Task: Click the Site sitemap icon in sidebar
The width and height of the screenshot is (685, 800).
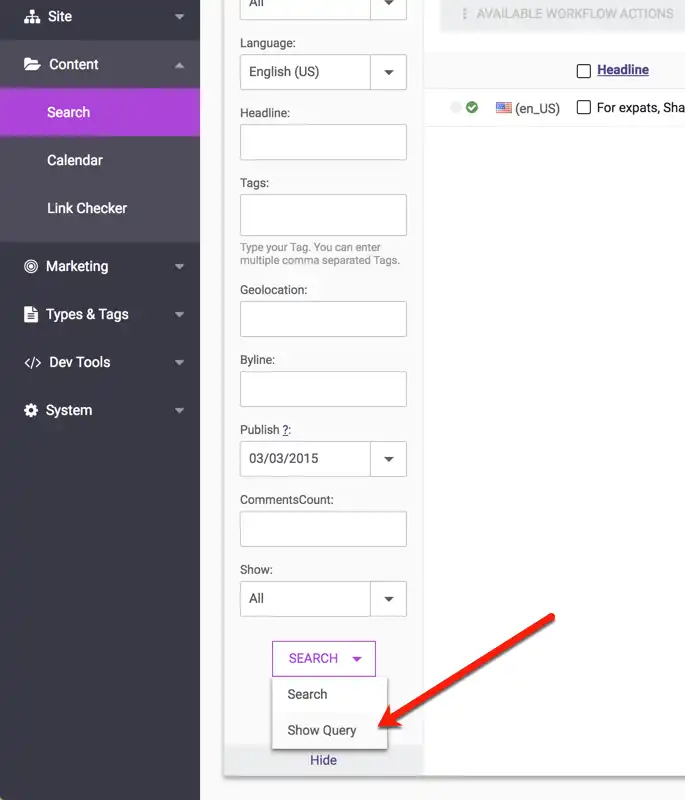Action: (31, 17)
